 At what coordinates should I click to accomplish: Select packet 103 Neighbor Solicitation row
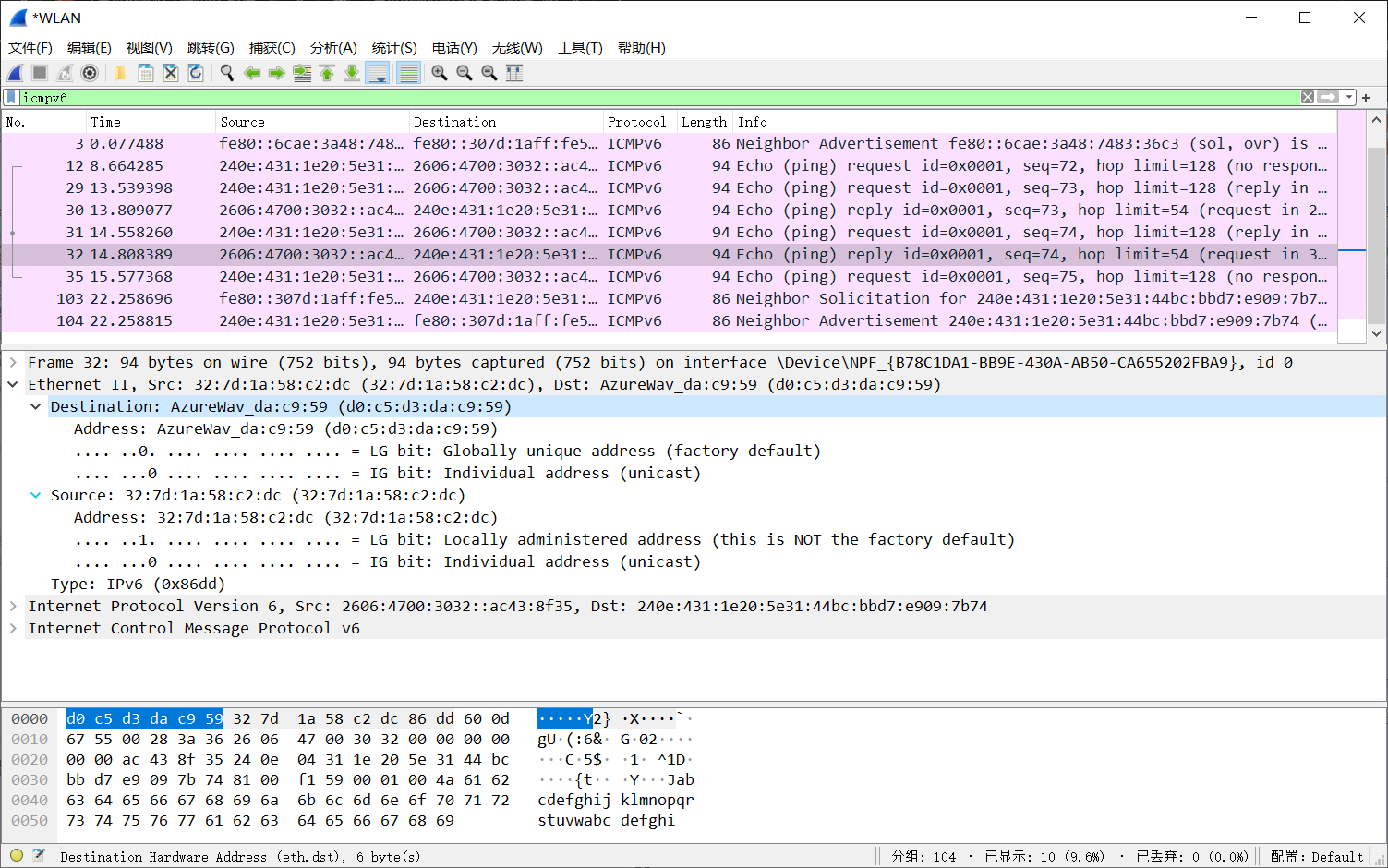click(x=669, y=299)
